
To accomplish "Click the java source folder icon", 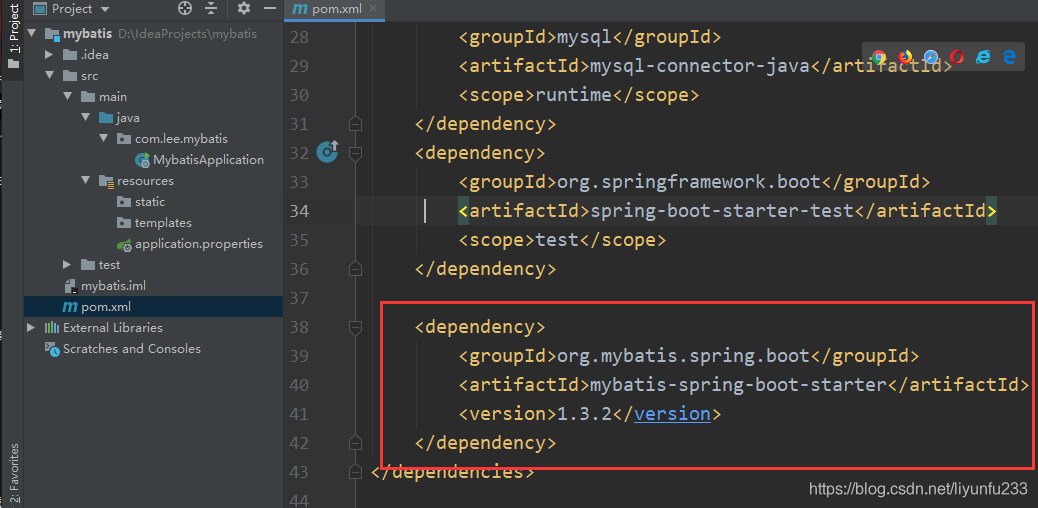I will tap(105, 118).
